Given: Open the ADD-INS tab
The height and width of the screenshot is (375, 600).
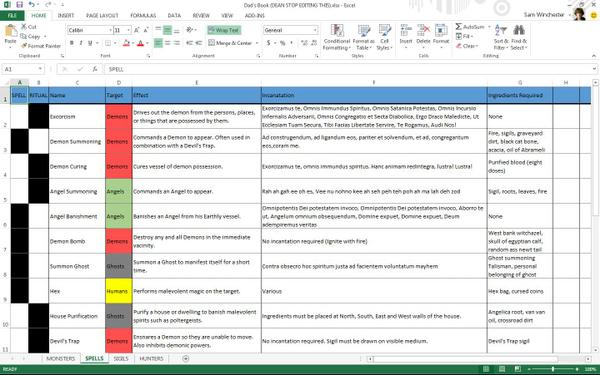Looking at the screenshot, I should pos(255,15).
